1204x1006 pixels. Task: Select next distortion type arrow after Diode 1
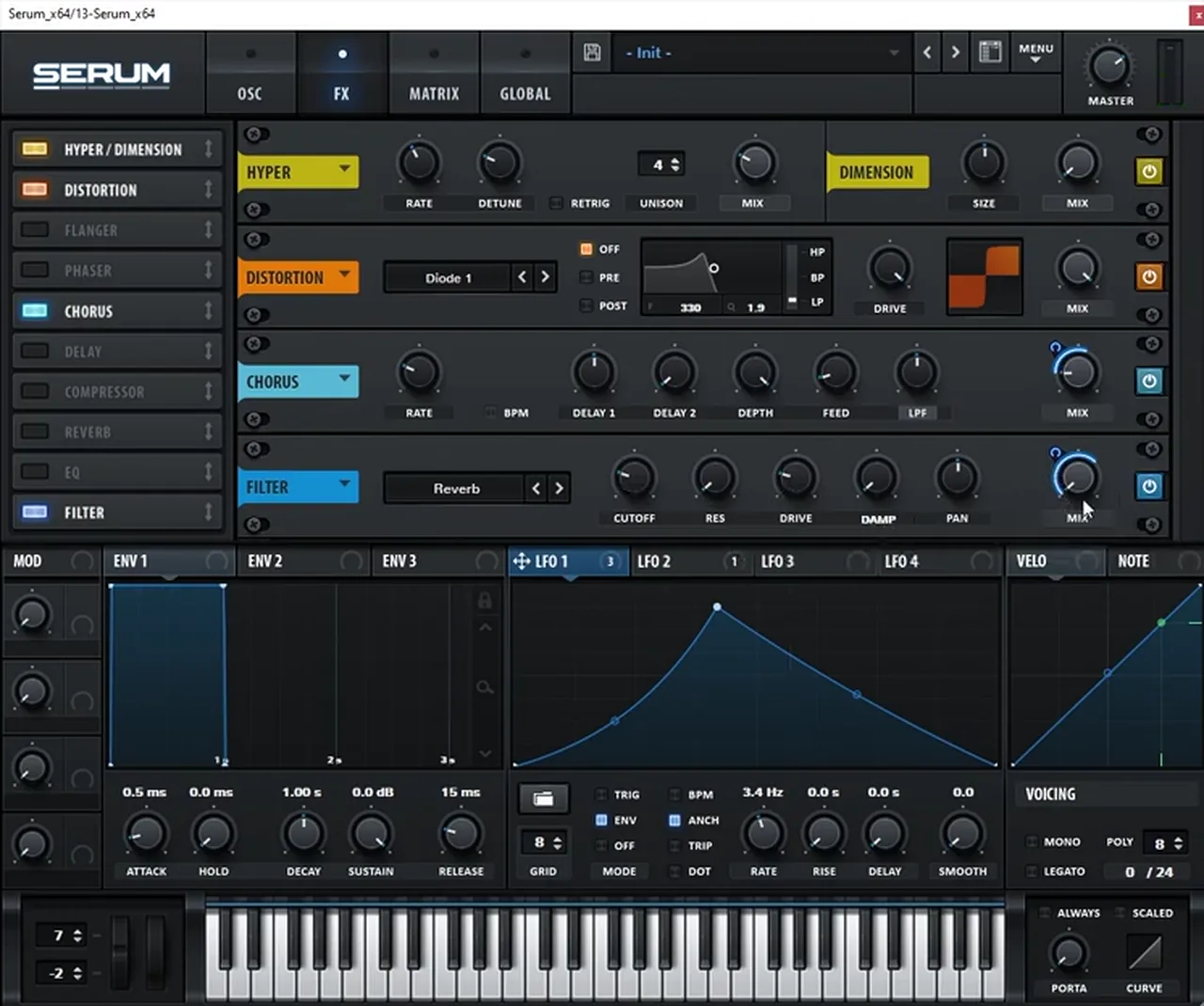pyautogui.click(x=545, y=277)
